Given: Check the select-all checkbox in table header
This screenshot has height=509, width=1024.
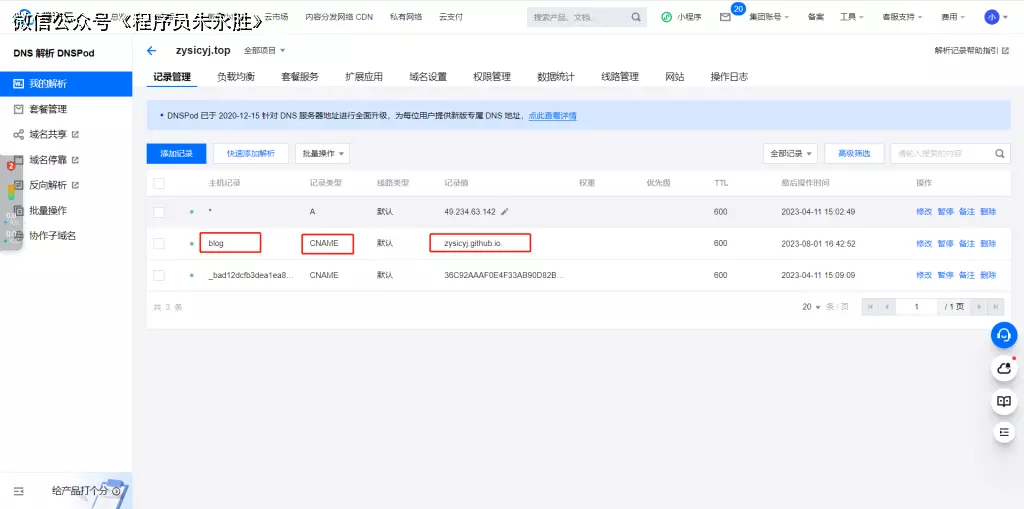Looking at the screenshot, I should pyautogui.click(x=158, y=183).
